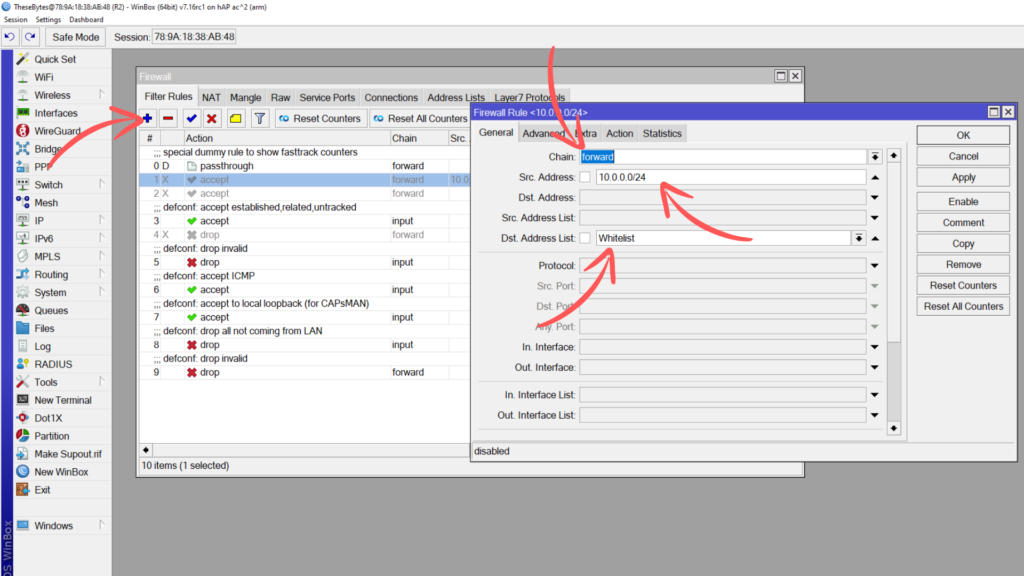This screenshot has height=576, width=1024.
Task: Click the blue checkmark enable icon
Action: pos(191,118)
